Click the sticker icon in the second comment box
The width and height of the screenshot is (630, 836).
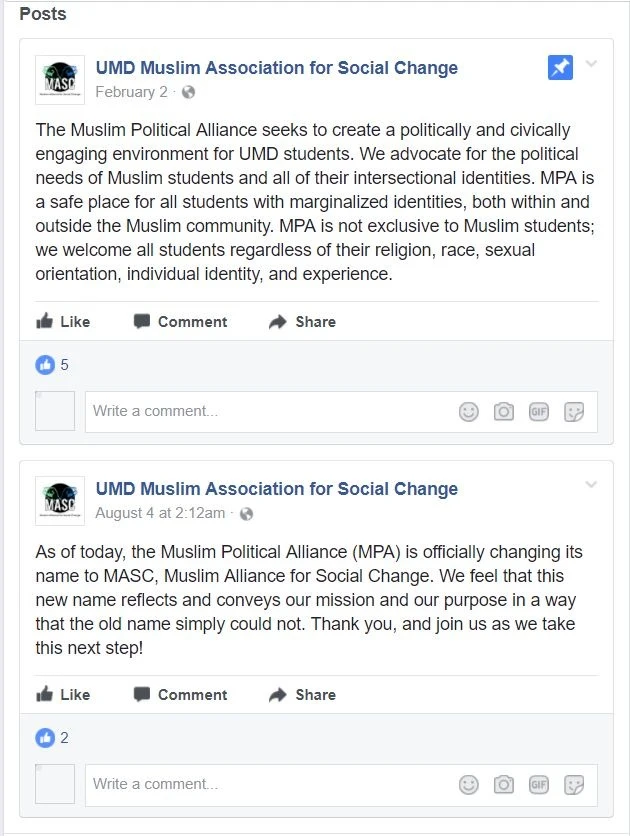[575, 784]
